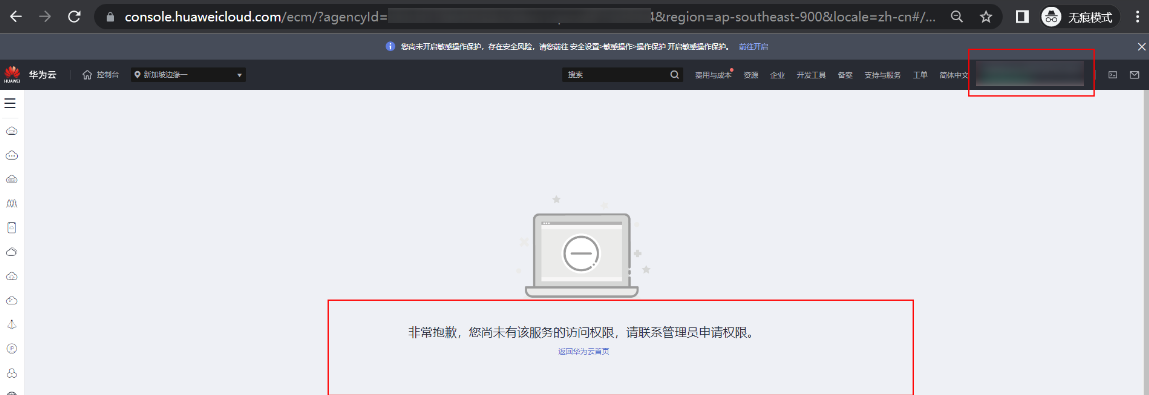Image resolution: width=1149 pixels, height=395 pixels.
Task: Click the lock icon in address bar
Action: [110, 16]
